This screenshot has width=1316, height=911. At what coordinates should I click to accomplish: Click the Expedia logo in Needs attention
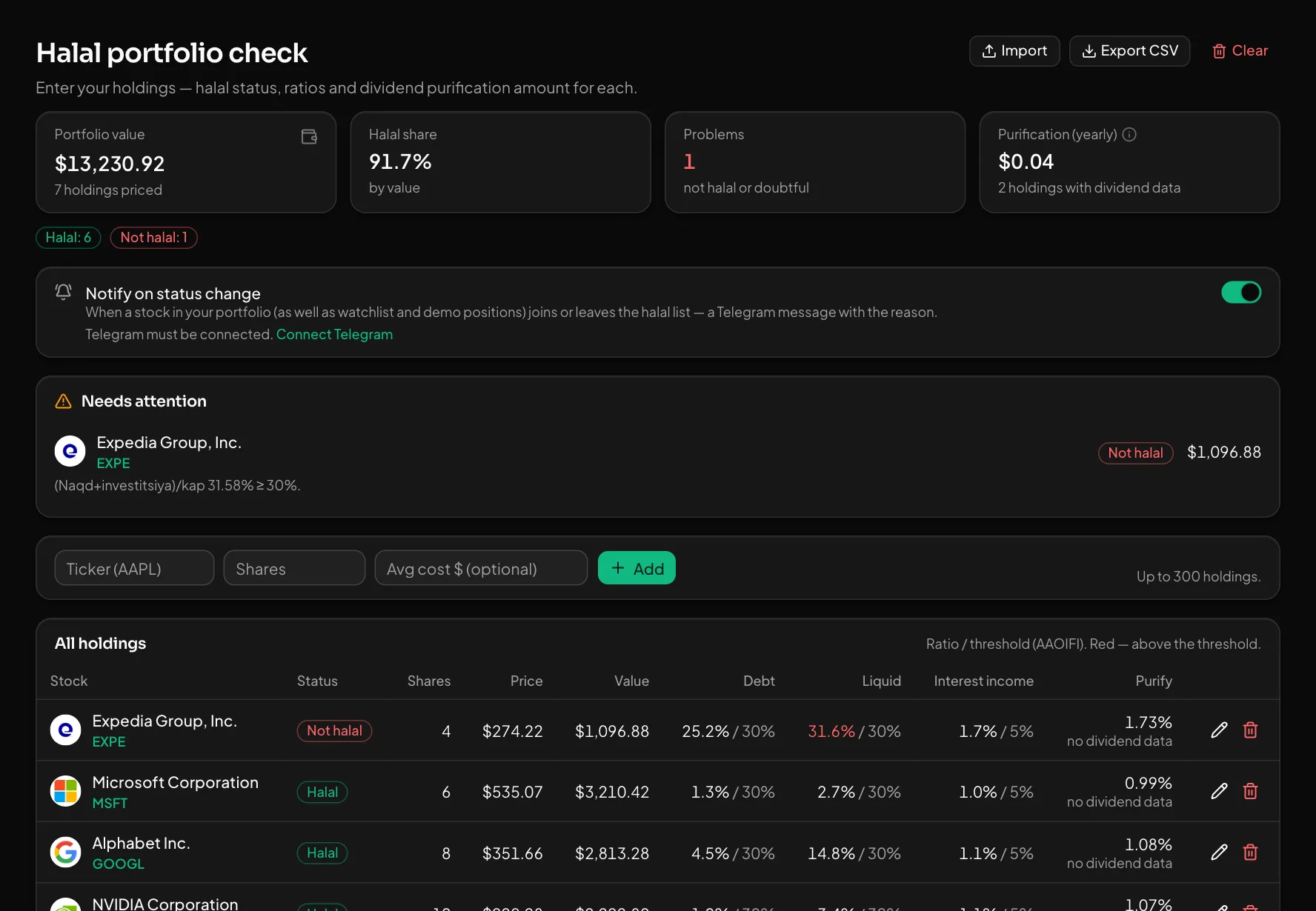(70, 450)
